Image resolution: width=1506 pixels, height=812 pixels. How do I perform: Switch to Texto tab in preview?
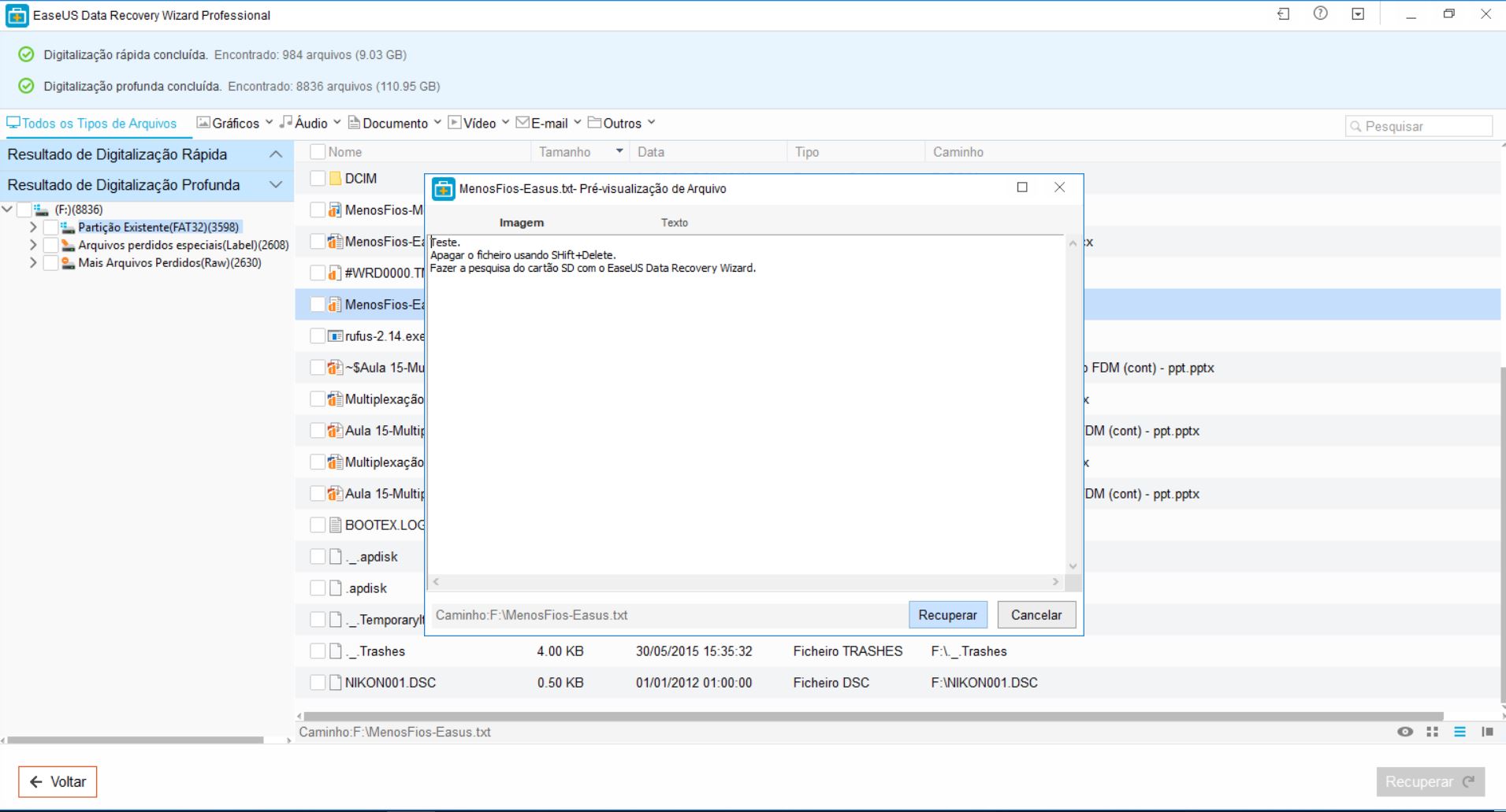(675, 223)
